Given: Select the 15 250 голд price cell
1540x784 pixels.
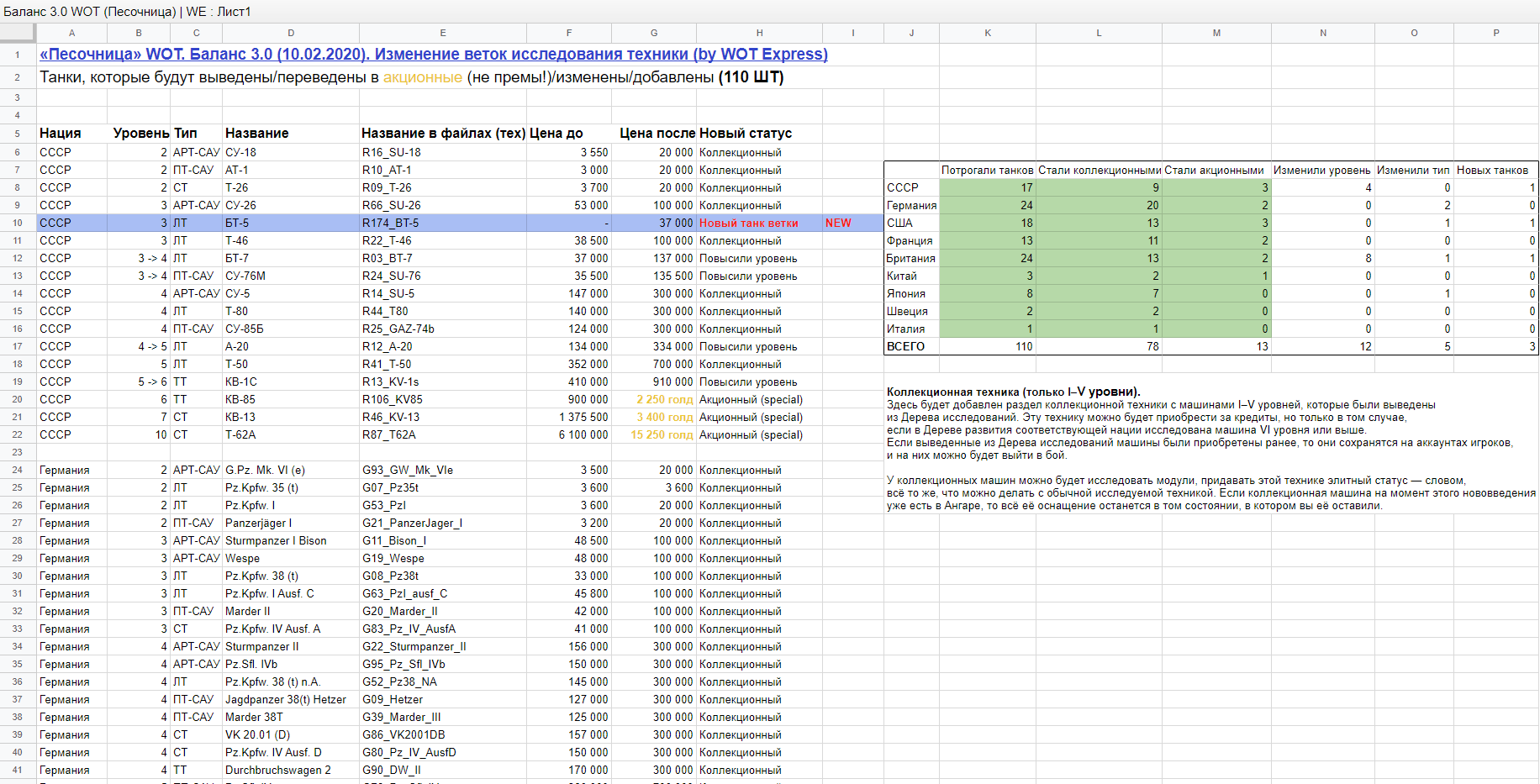Looking at the screenshot, I should (x=654, y=434).
